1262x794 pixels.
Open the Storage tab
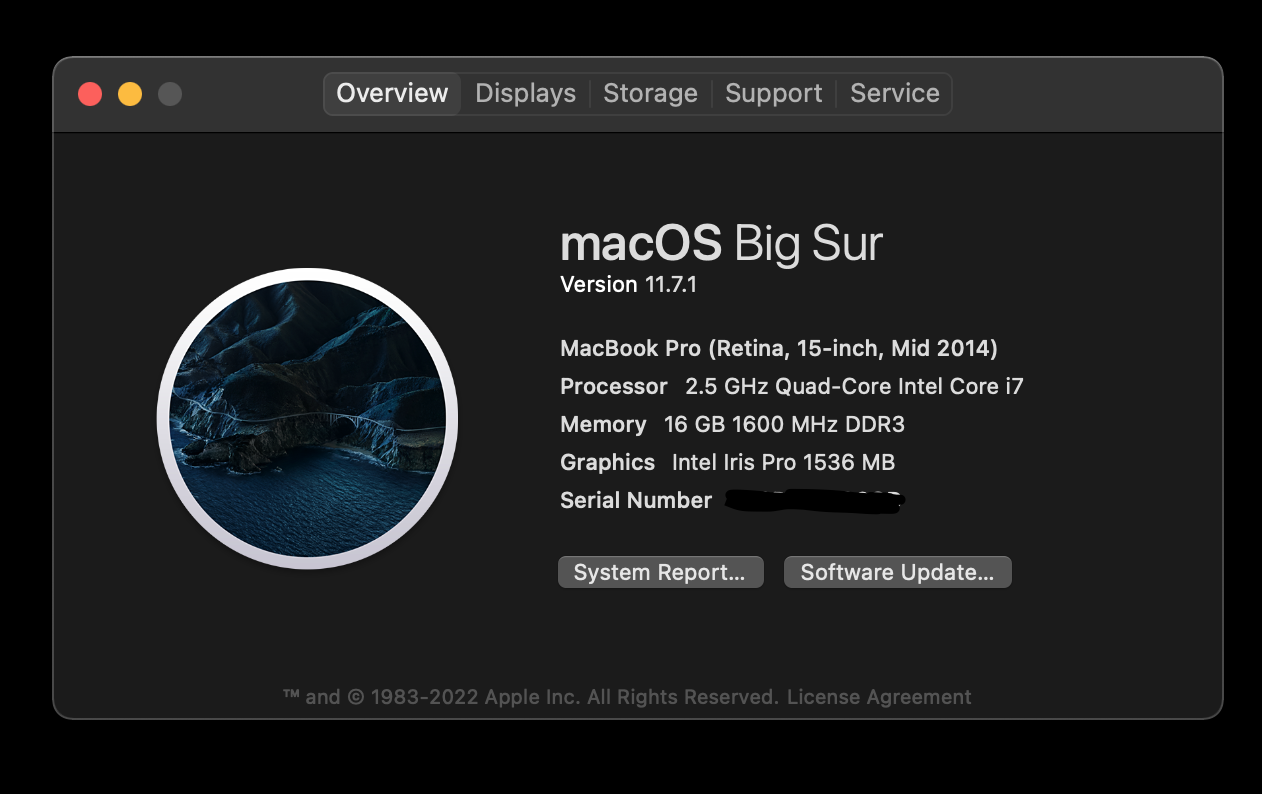[x=650, y=93]
